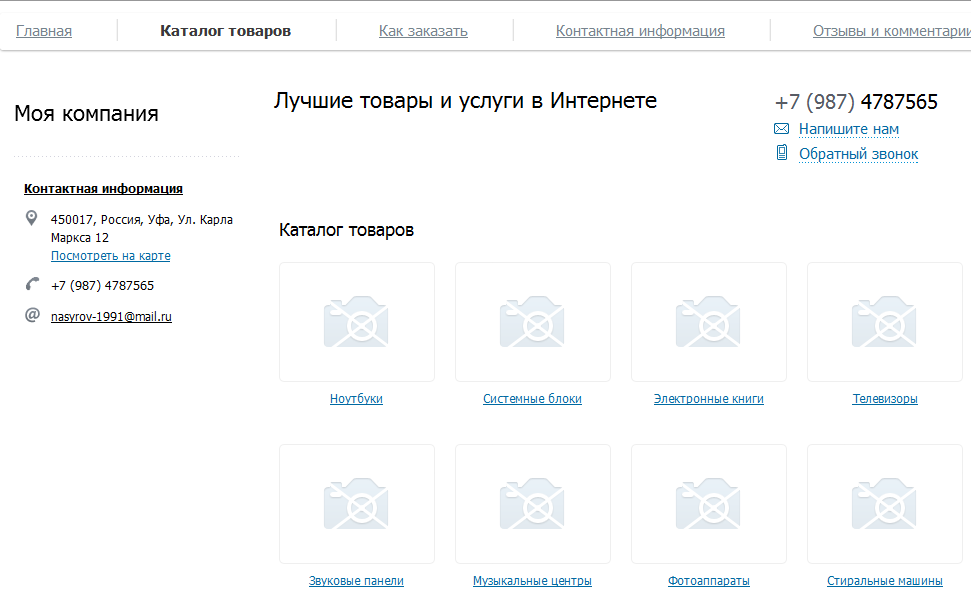Click the address text 450017, Россия, Уфа

pyautogui.click(x=141, y=228)
